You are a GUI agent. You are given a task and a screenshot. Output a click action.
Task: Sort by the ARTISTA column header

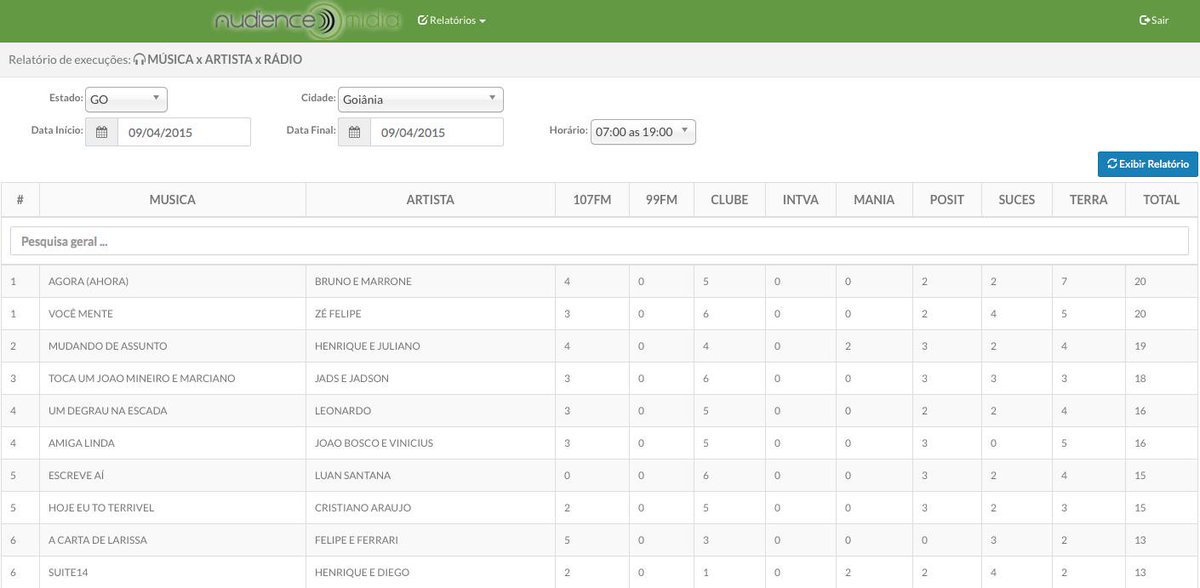click(430, 200)
